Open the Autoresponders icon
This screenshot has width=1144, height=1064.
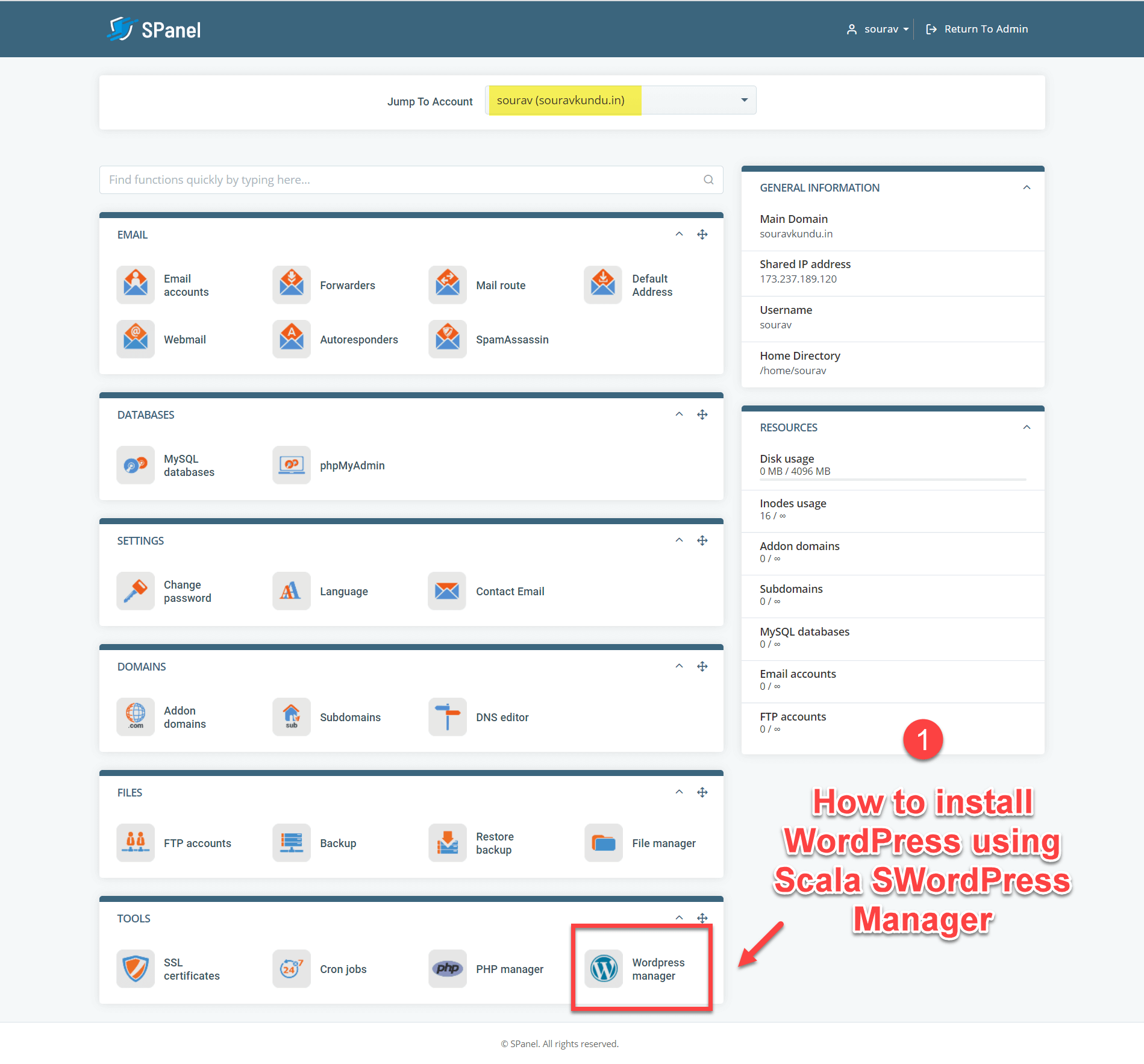(x=292, y=339)
